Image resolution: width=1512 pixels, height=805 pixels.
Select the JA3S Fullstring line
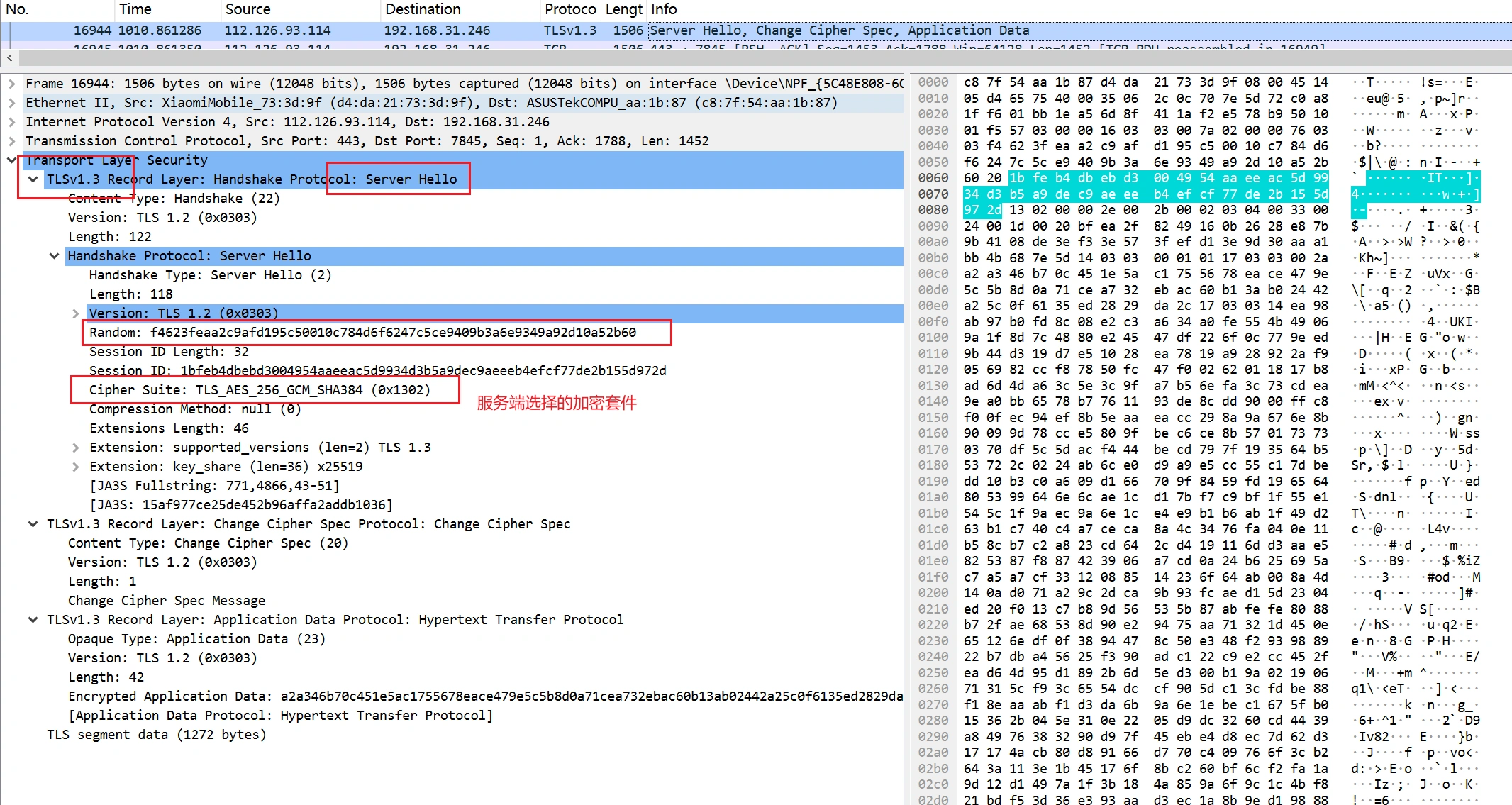pyautogui.click(x=214, y=486)
